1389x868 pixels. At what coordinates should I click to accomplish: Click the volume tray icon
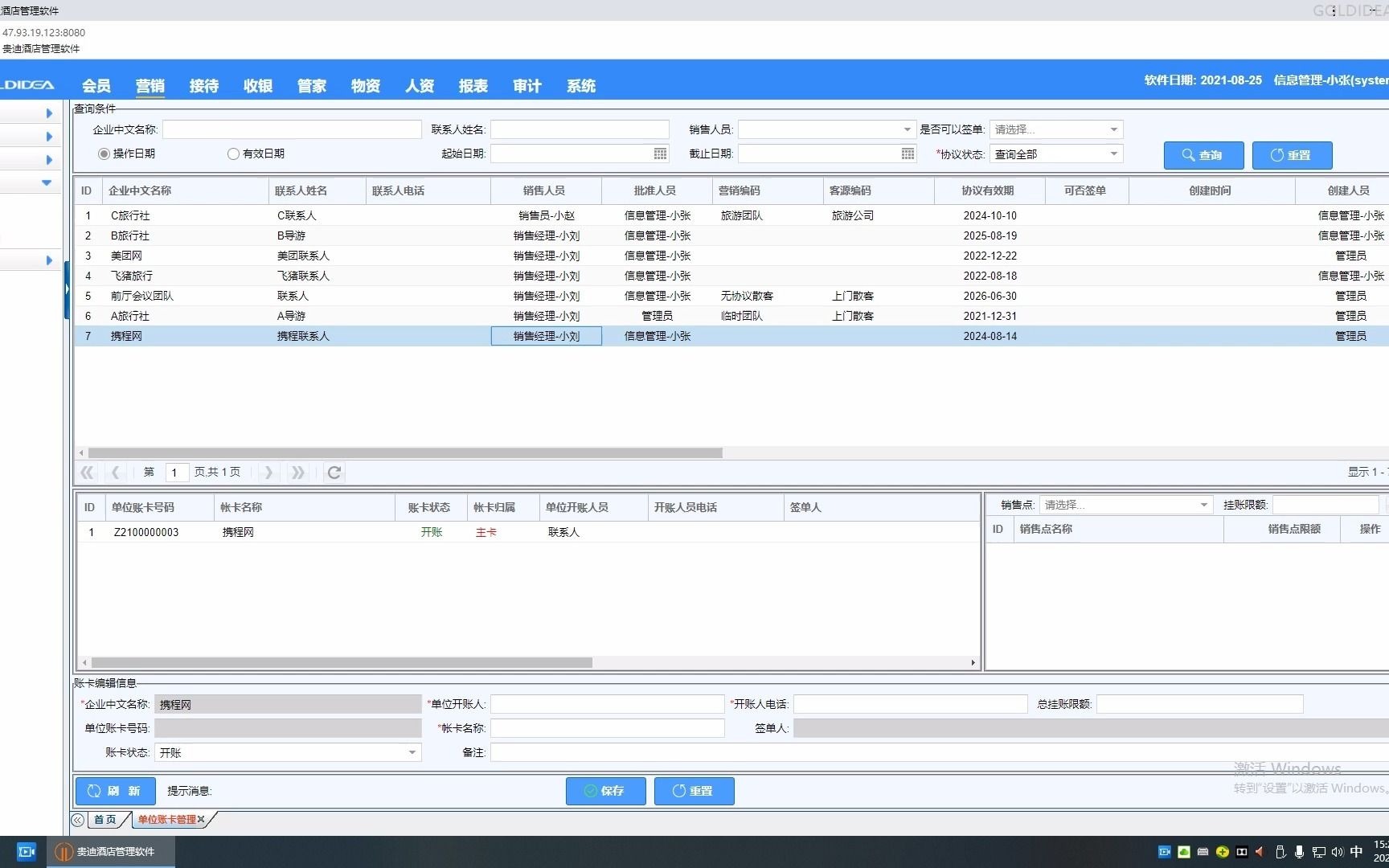1337,852
